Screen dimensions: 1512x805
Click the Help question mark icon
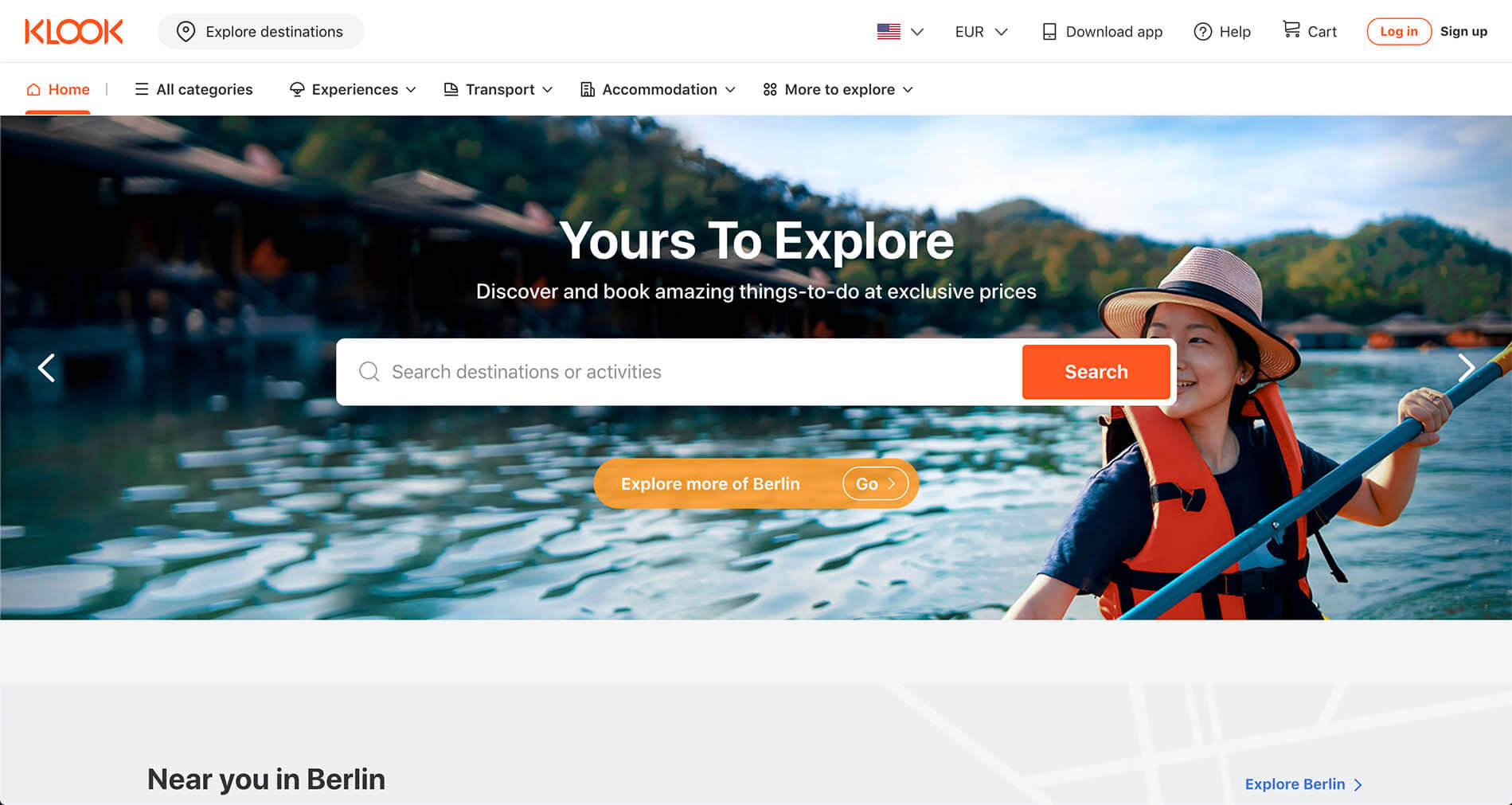coord(1202,32)
